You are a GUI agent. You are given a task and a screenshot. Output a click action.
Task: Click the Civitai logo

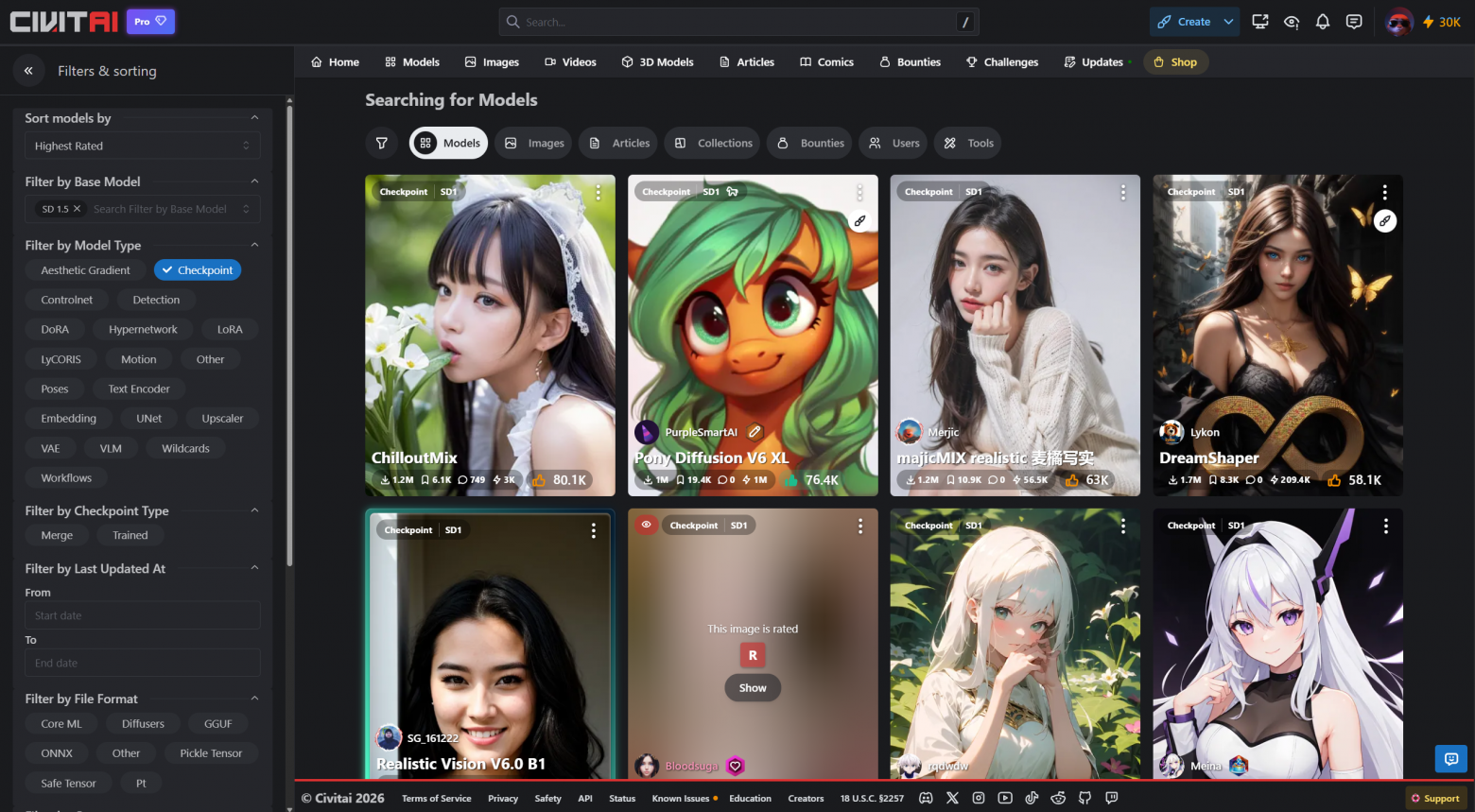64,21
